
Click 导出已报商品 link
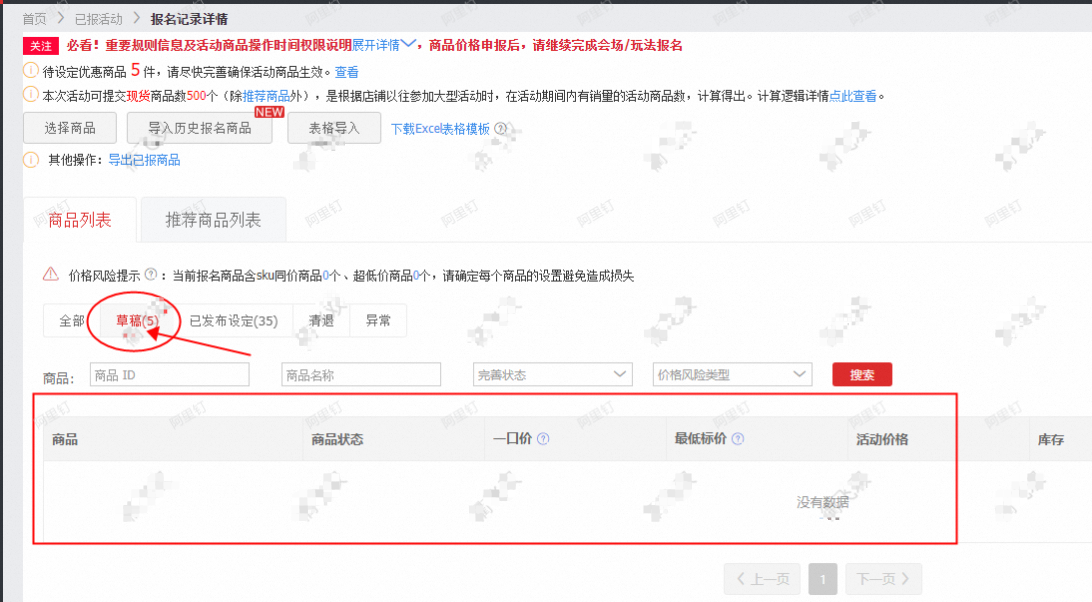(144, 160)
